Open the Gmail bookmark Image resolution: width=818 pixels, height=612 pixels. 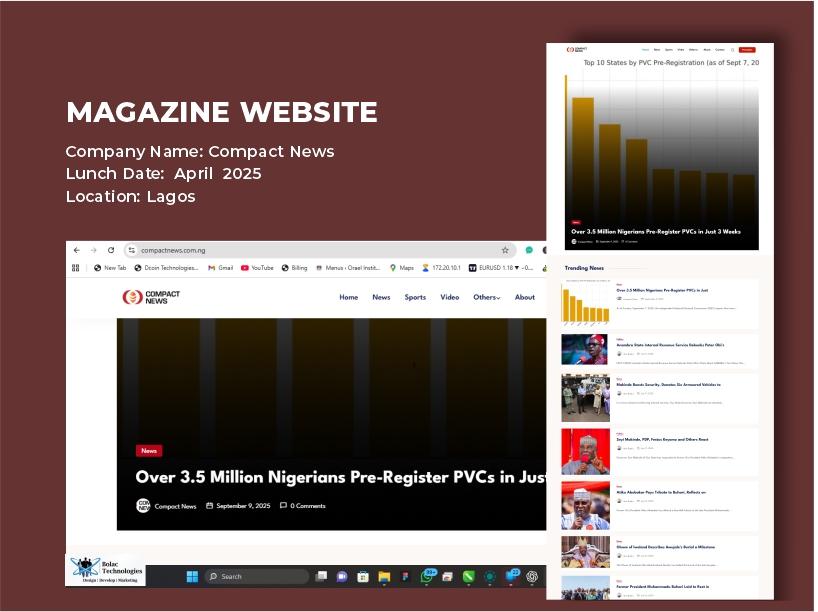pos(220,268)
